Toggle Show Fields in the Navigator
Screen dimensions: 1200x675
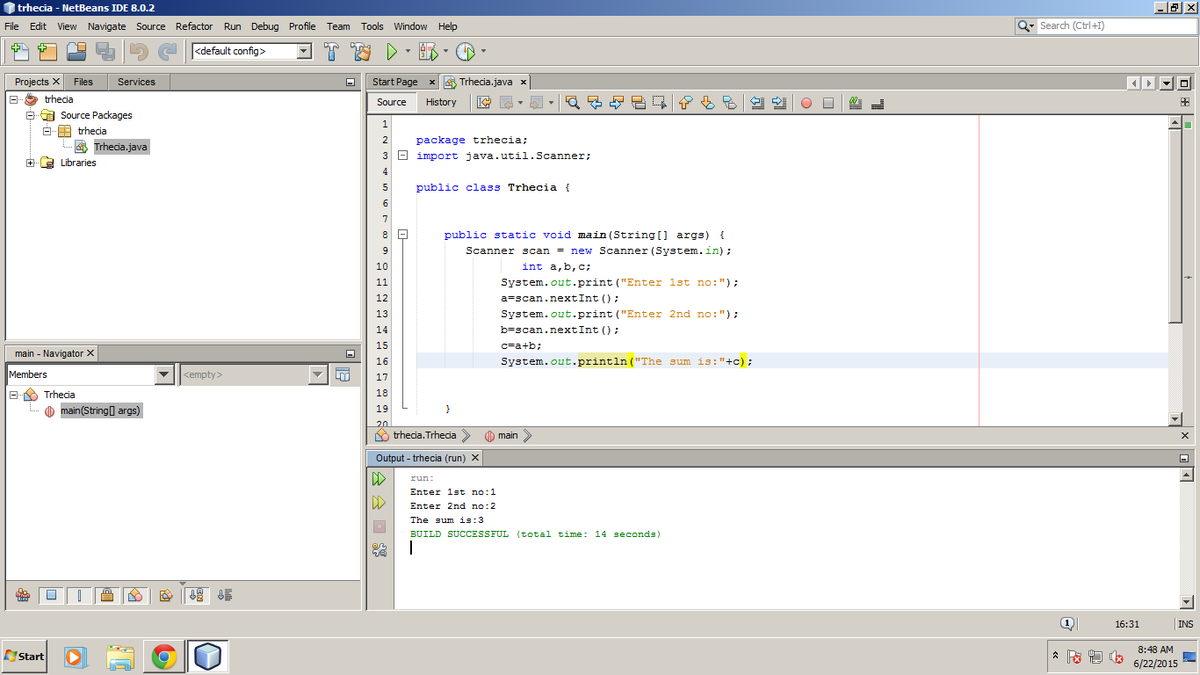tap(53, 595)
